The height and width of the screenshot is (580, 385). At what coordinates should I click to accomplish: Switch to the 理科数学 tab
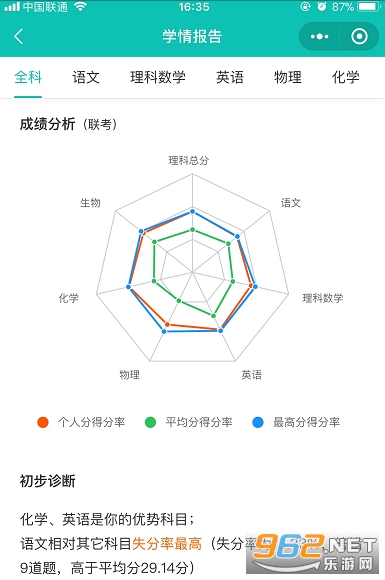tap(158, 77)
